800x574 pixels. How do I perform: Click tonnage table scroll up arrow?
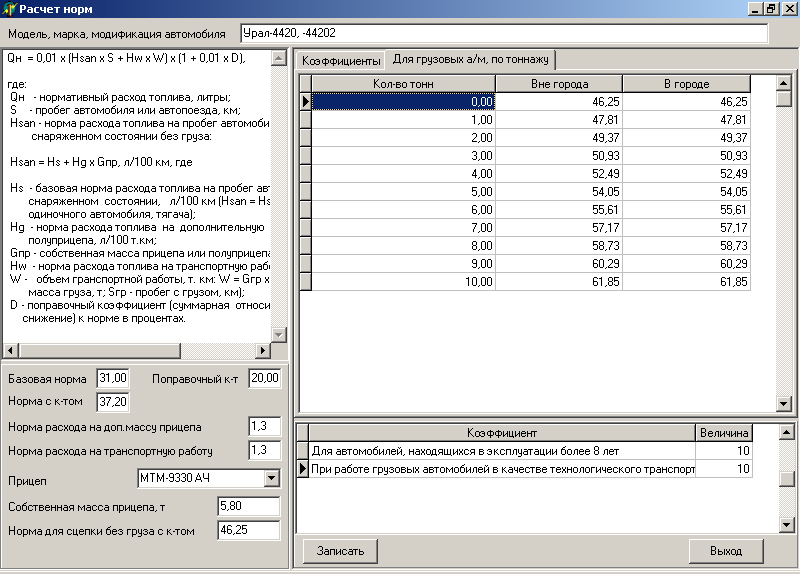tap(784, 83)
